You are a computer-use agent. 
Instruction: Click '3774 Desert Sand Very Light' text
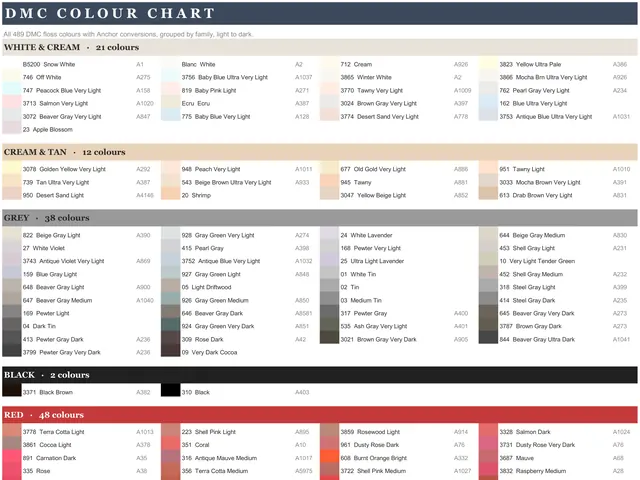click(380, 116)
